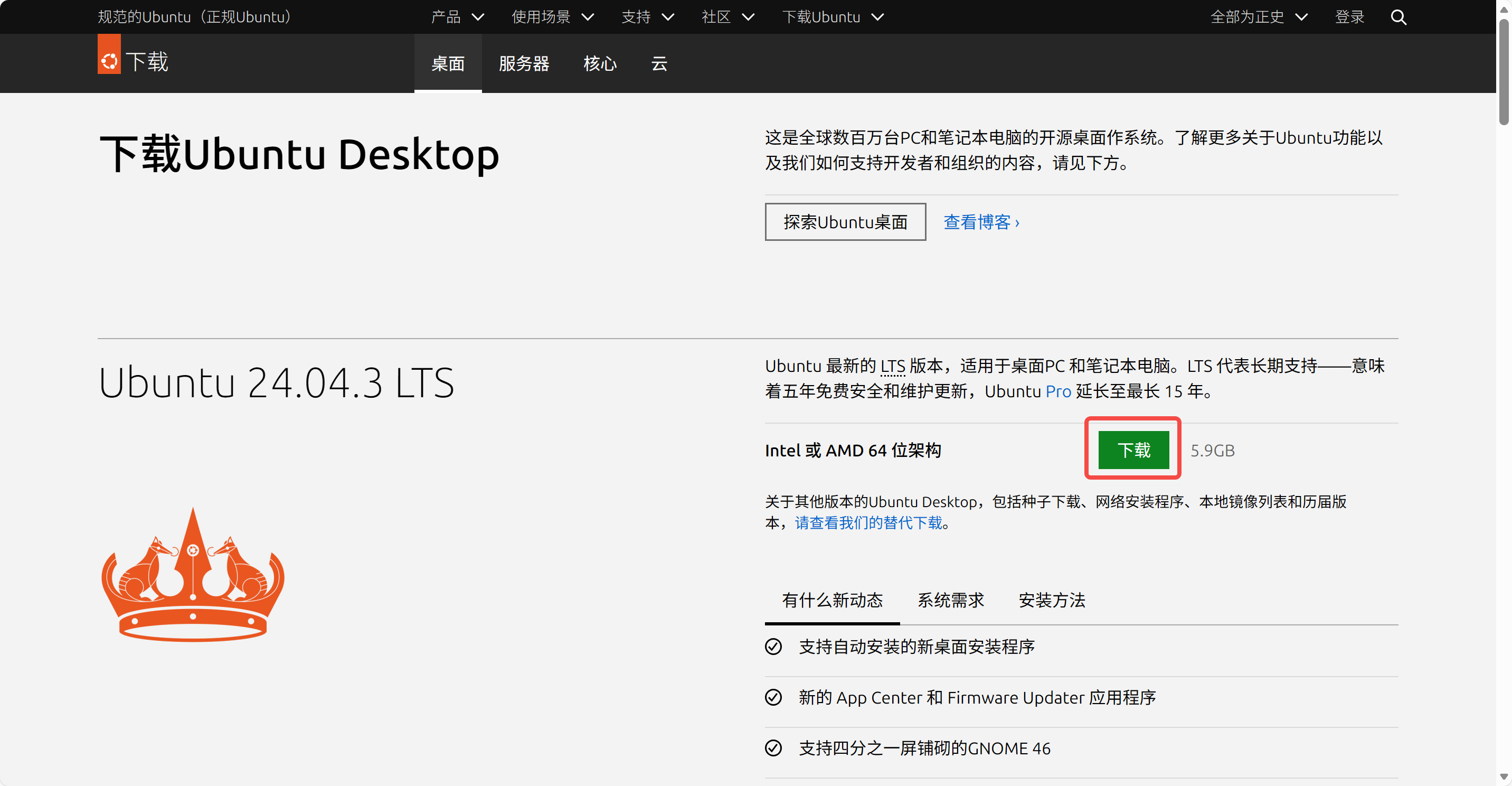This screenshot has height=786, width=1512.
Task: Switch to the 服务器 tab
Action: (x=524, y=63)
